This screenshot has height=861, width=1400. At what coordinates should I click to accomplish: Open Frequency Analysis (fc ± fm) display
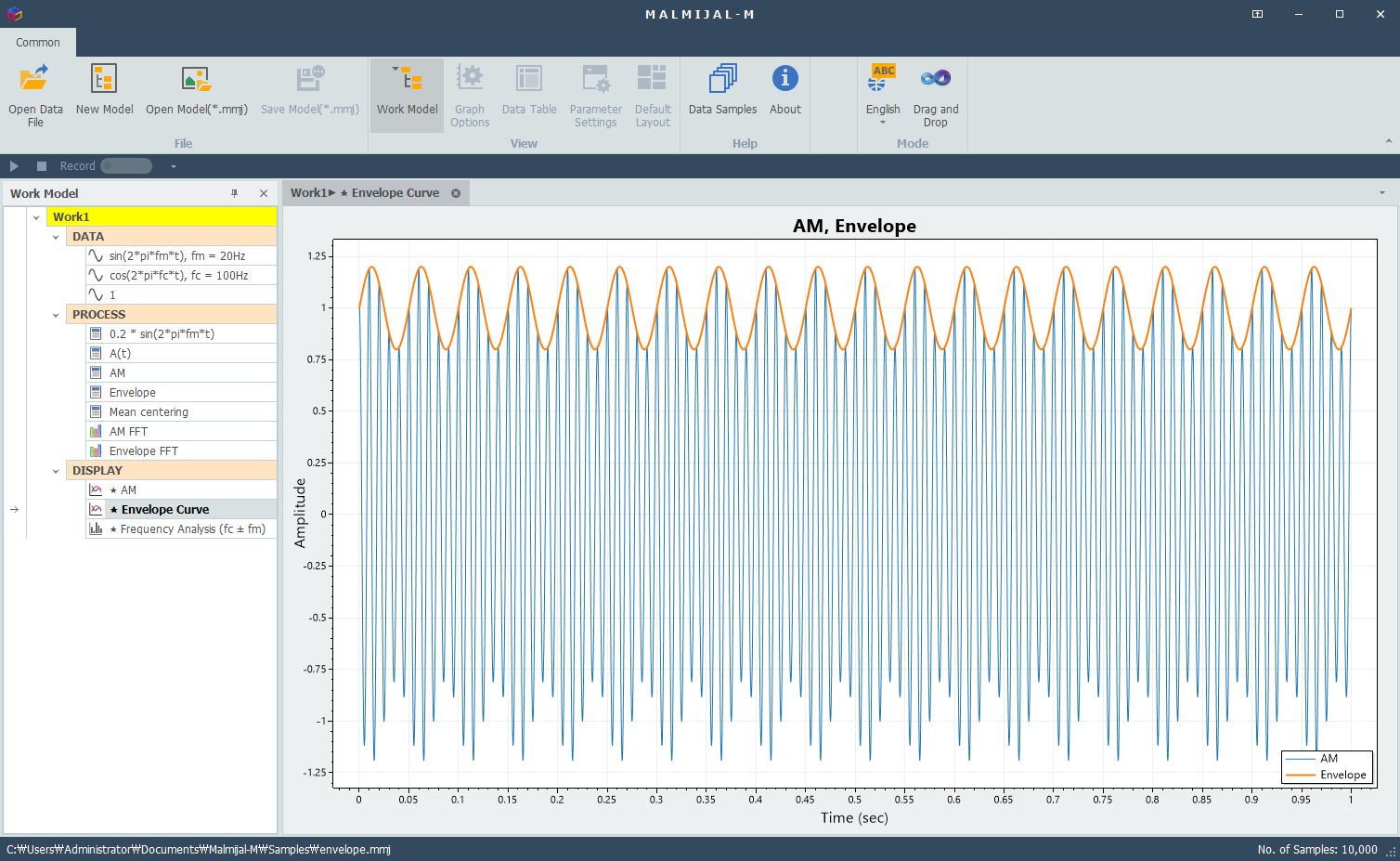(192, 529)
